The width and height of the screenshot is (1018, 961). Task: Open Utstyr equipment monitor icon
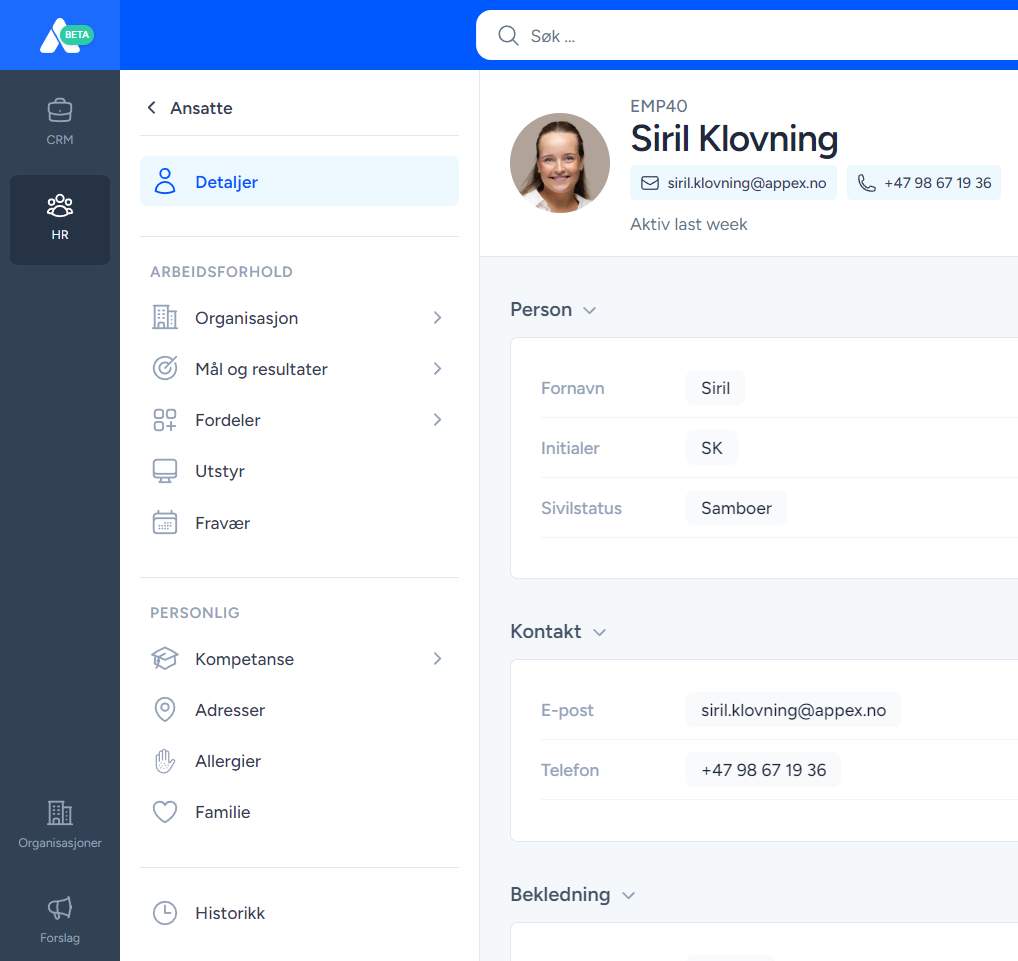coord(165,472)
